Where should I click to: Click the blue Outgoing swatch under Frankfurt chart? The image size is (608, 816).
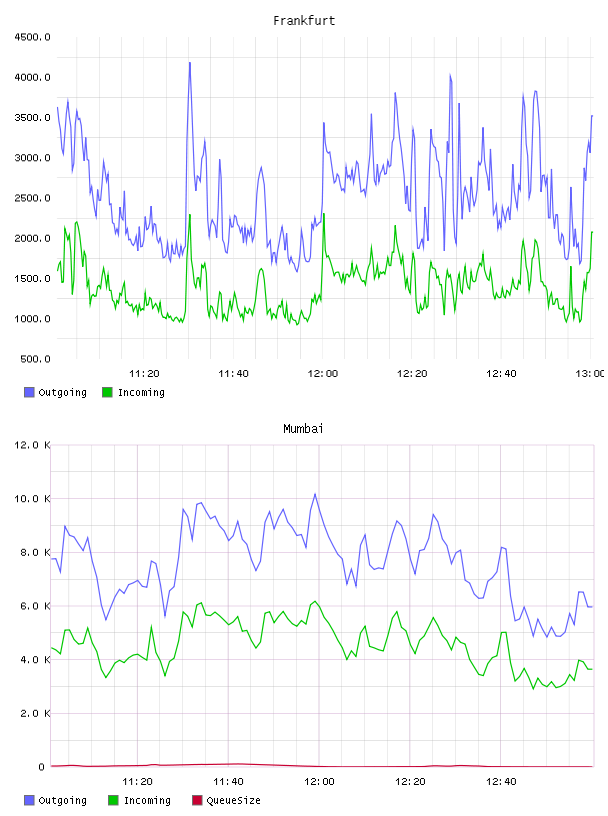click(x=29, y=392)
